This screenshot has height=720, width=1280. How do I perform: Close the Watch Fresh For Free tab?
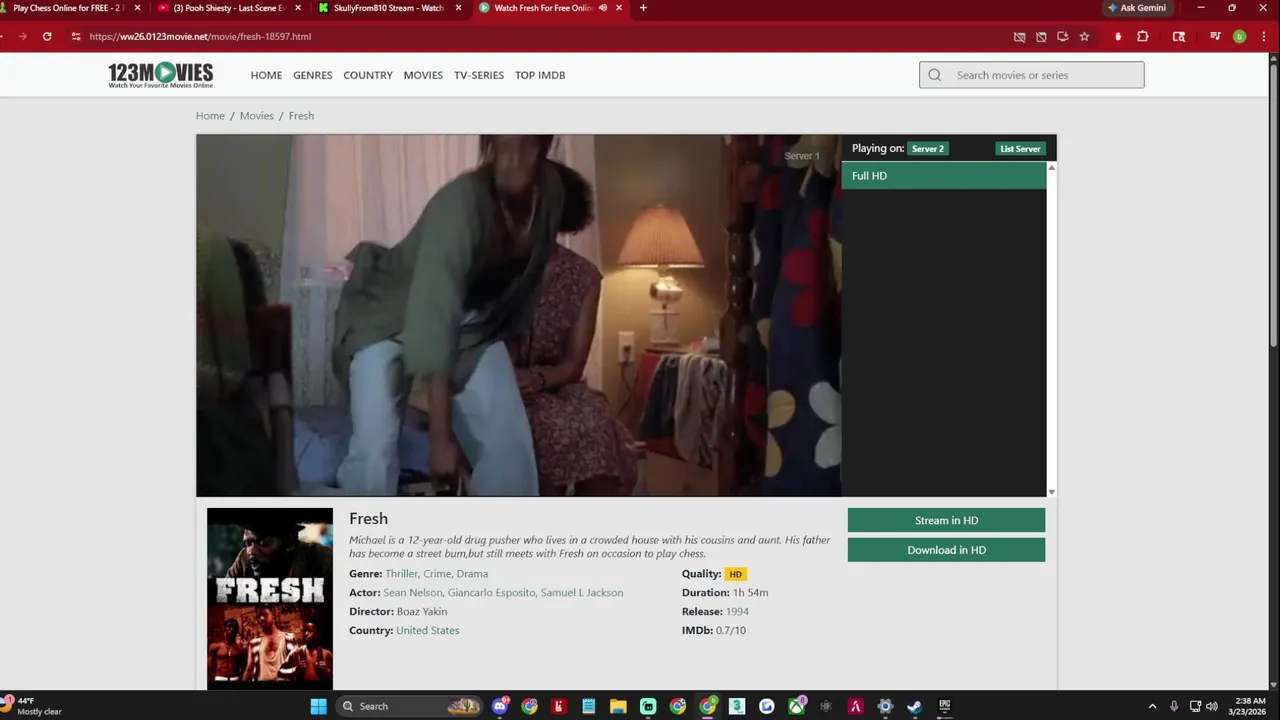(x=619, y=8)
